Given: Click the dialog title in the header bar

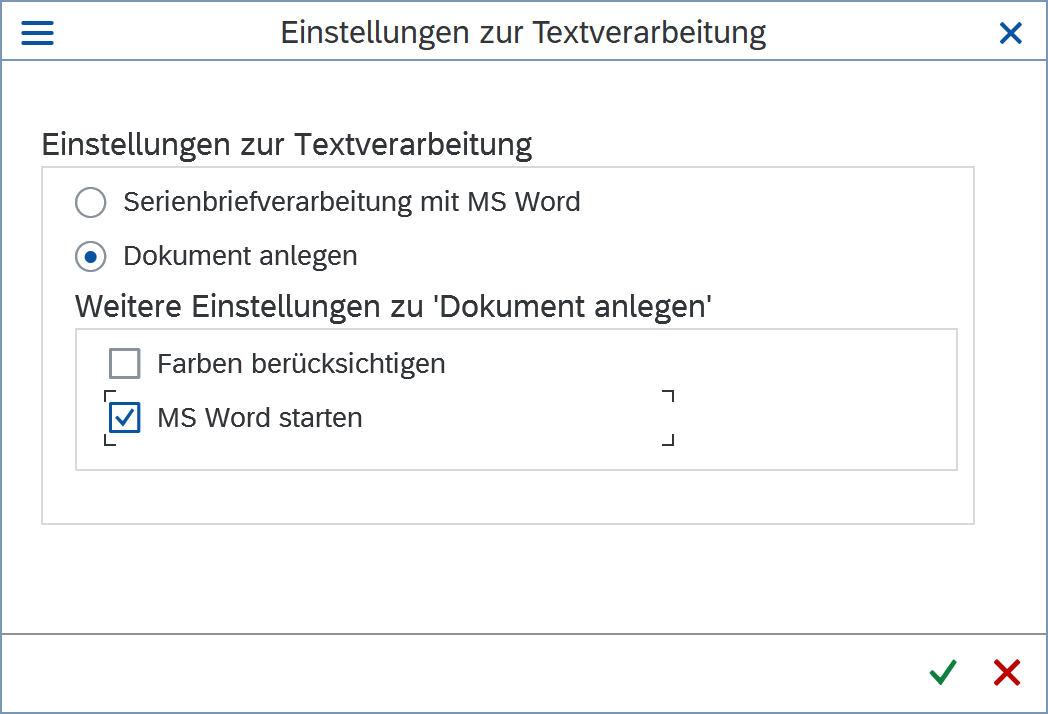Looking at the screenshot, I should (523, 33).
